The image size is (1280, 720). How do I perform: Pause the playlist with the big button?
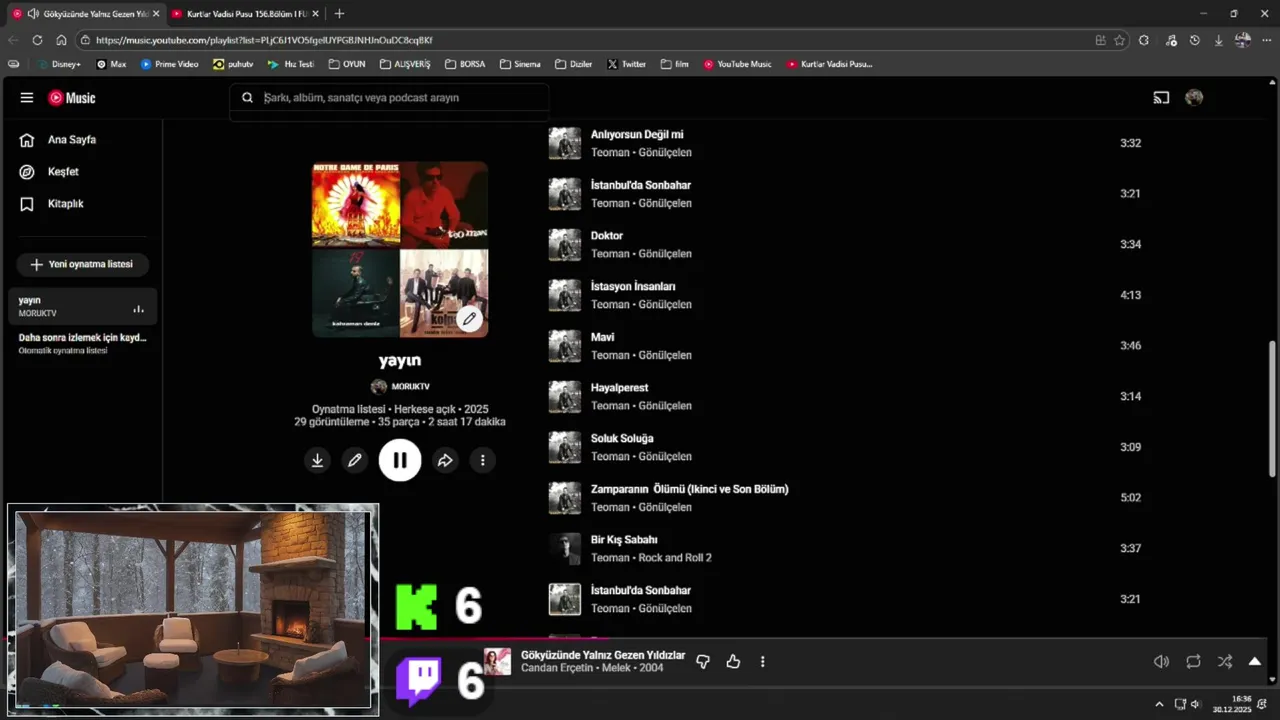(x=400, y=460)
